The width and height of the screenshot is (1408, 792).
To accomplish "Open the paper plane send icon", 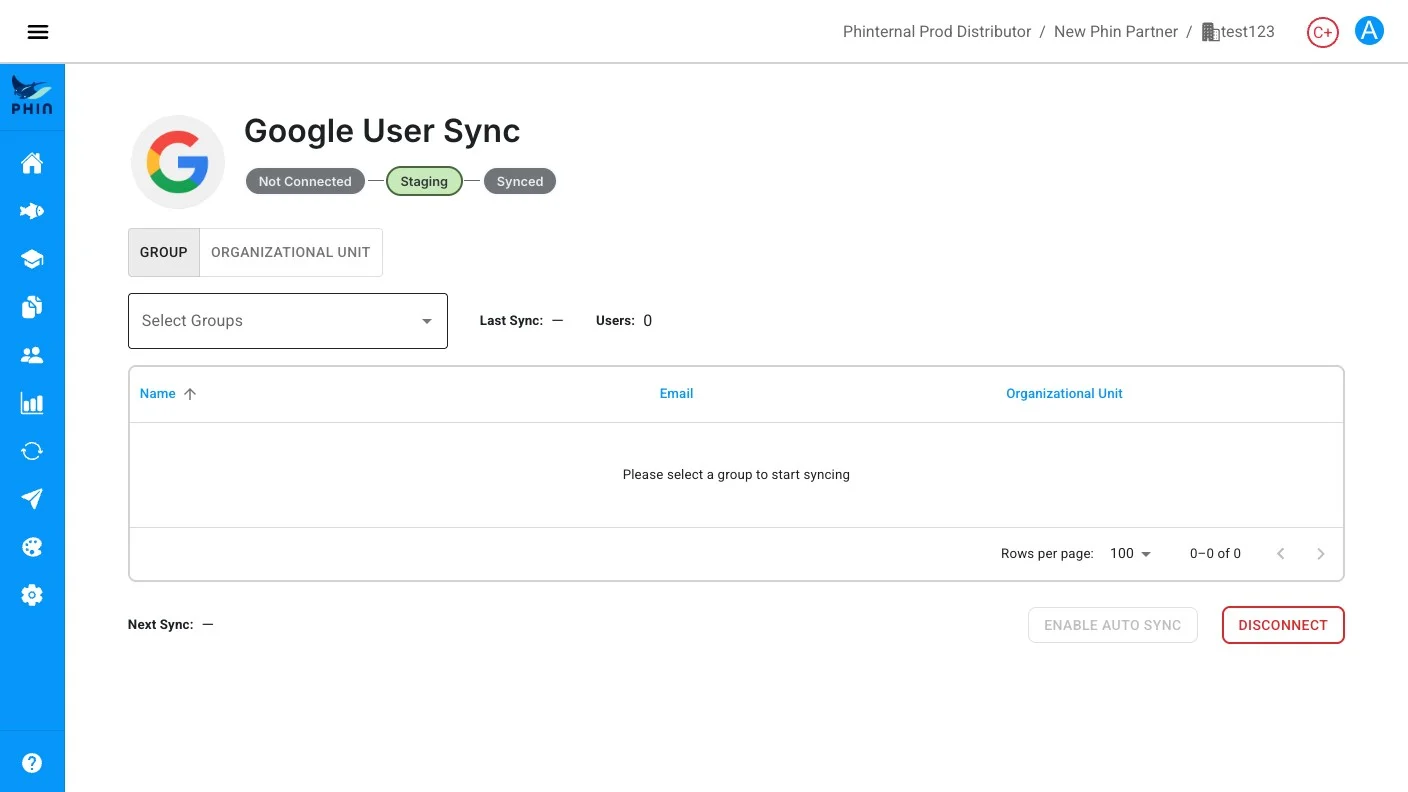I will coord(32,499).
